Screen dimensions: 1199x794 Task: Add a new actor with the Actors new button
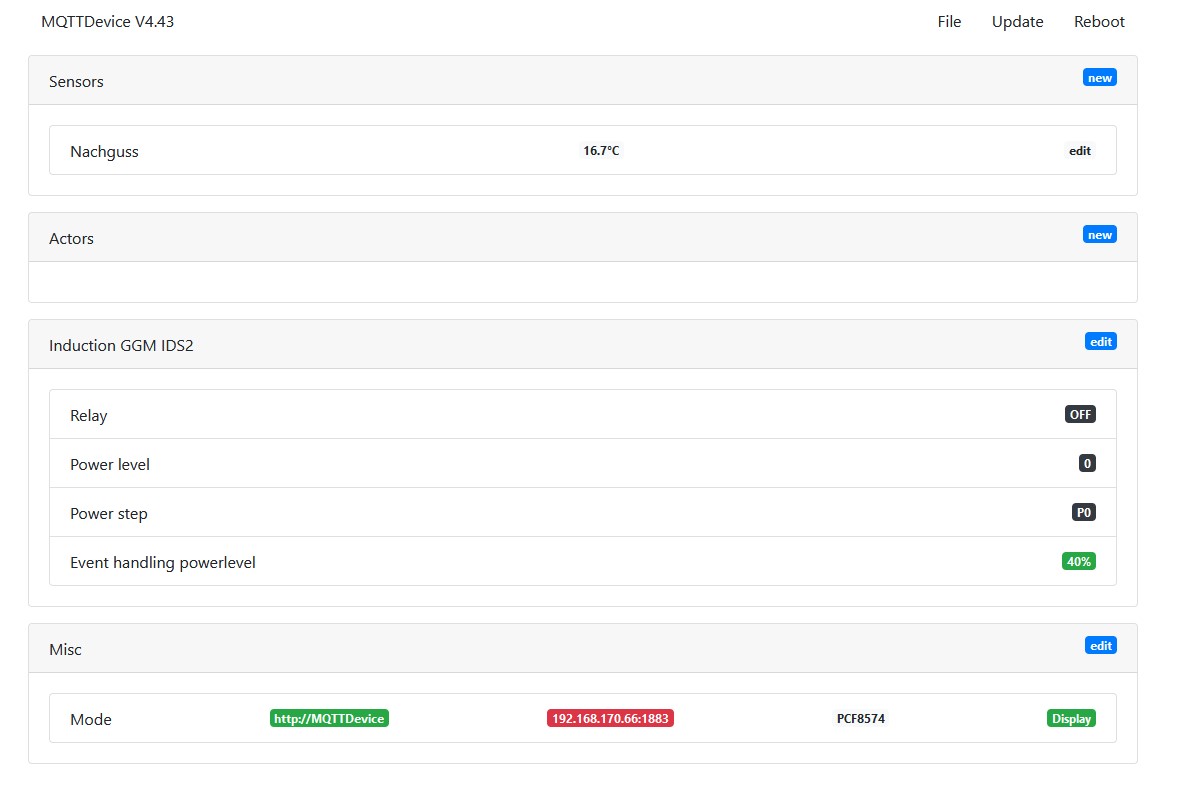(1099, 235)
